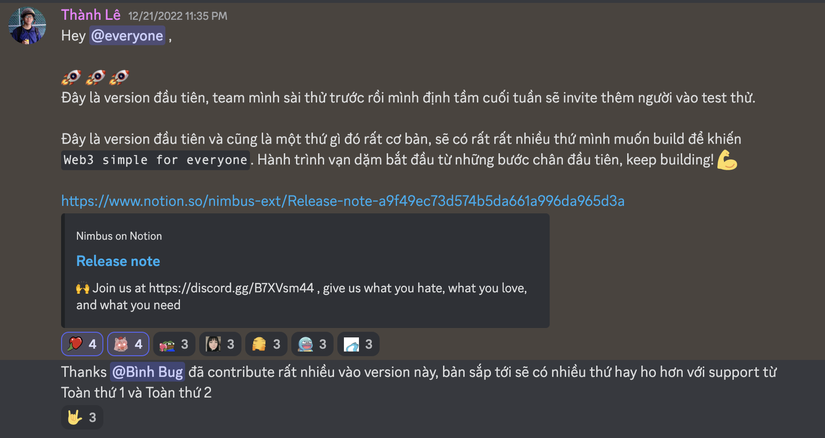Toggle the heart rose reaction
Image resolution: width=825 pixels, height=438 pixels.
(x=82, y=344)
